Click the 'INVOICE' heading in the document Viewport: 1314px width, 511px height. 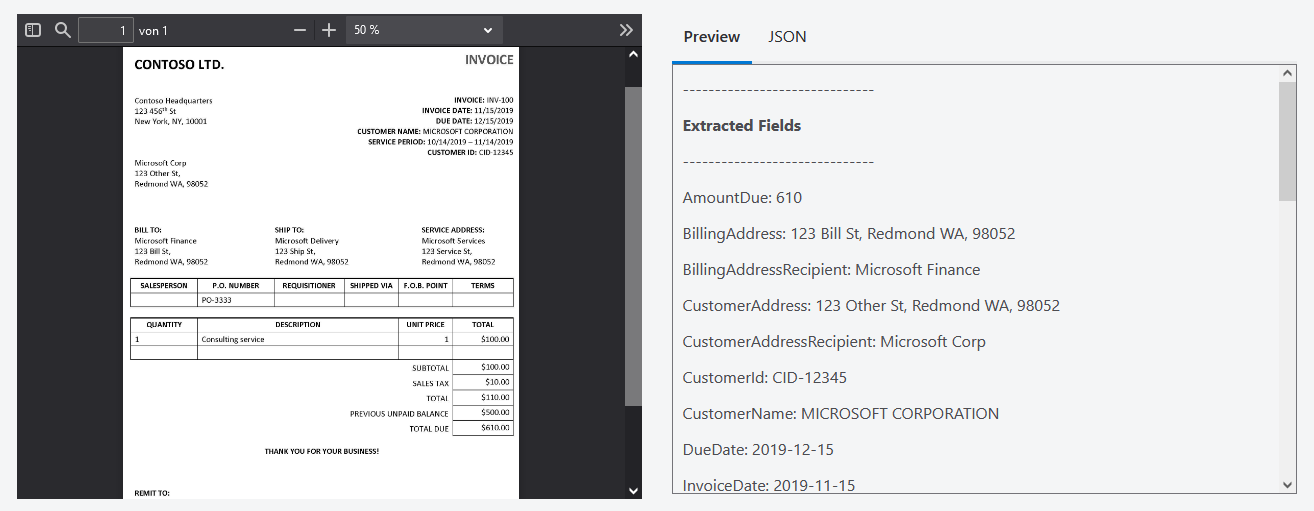489,60
